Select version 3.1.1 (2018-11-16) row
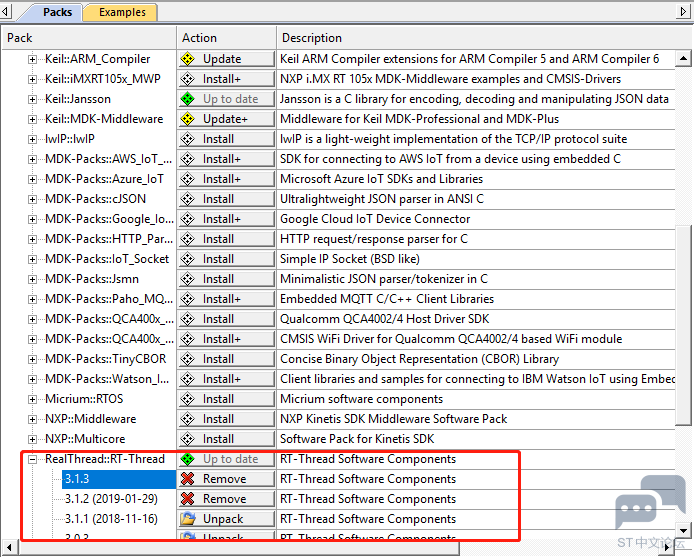This screenshot has height=558, width=694. pyautogui.click(x=111, y=519)
